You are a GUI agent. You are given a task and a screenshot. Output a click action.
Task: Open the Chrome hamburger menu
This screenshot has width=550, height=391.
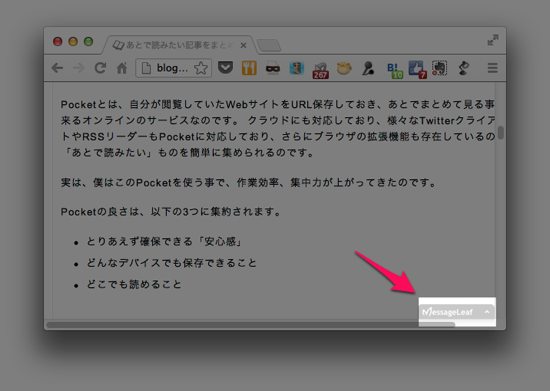492,68
